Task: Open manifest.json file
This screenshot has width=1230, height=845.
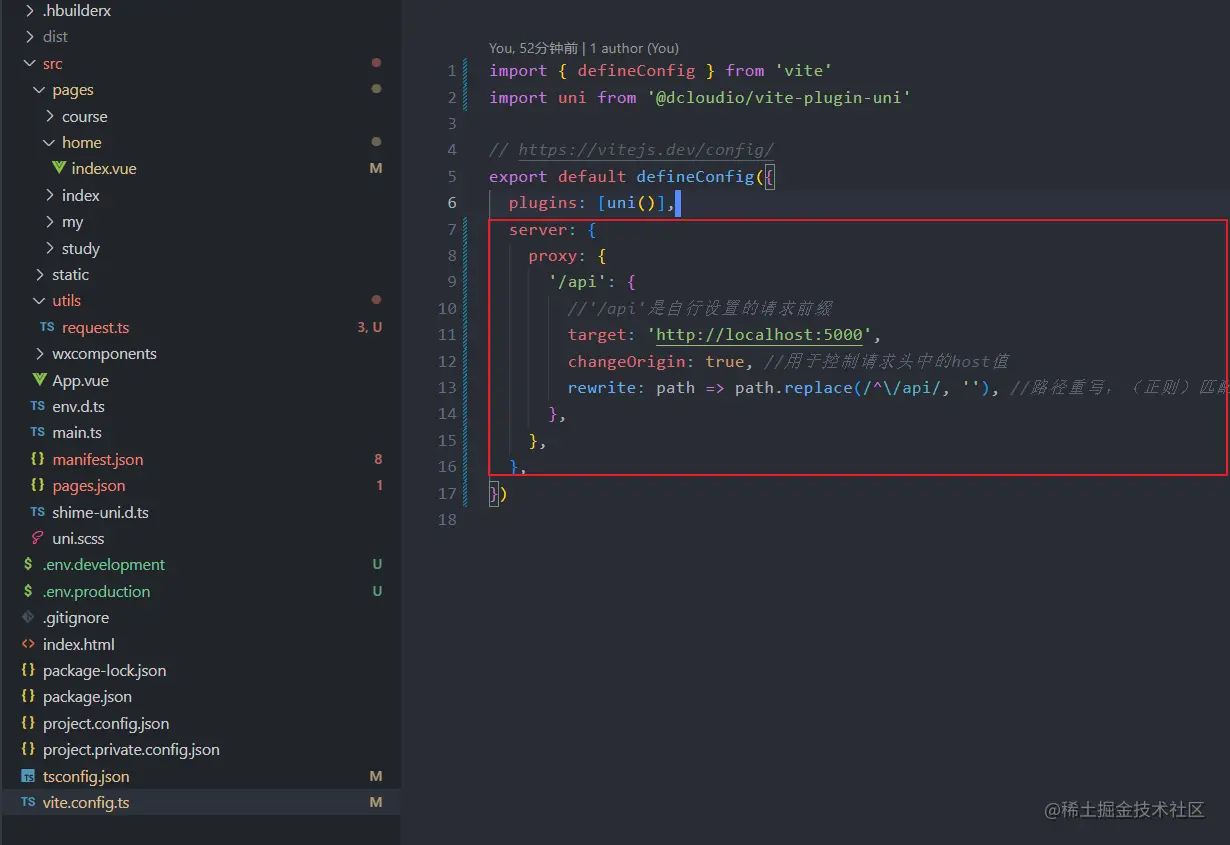Action: tap(98, 460)
